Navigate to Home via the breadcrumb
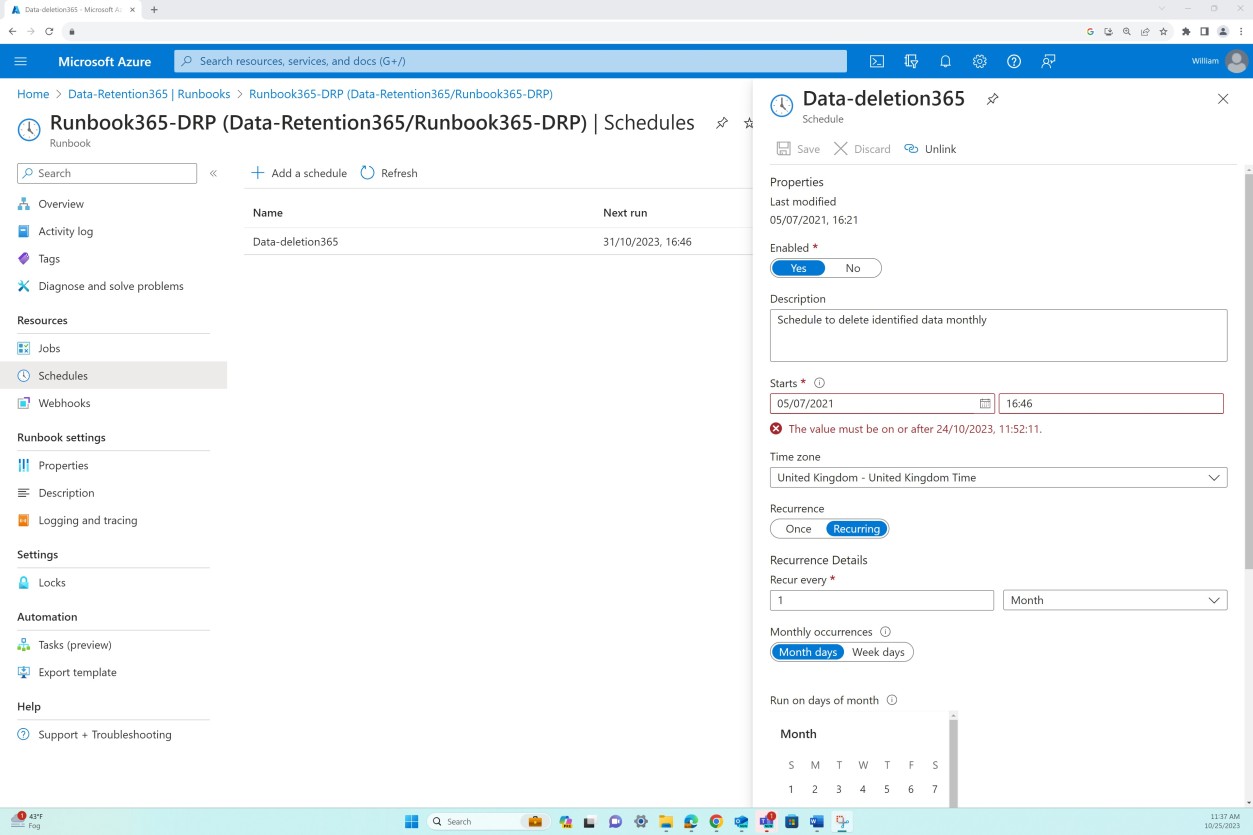The width and height of the screenshot is (1253, 835). pyautogui.click(x=33, y=93)
